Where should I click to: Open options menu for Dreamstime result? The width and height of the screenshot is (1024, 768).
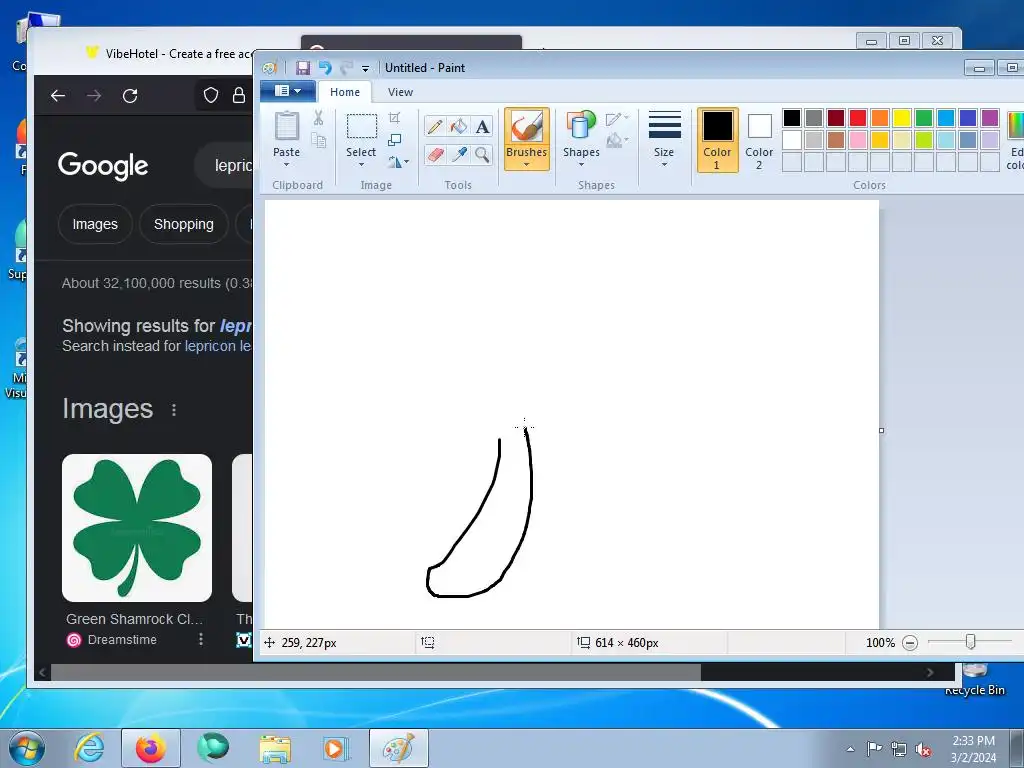tap(200, 639)
